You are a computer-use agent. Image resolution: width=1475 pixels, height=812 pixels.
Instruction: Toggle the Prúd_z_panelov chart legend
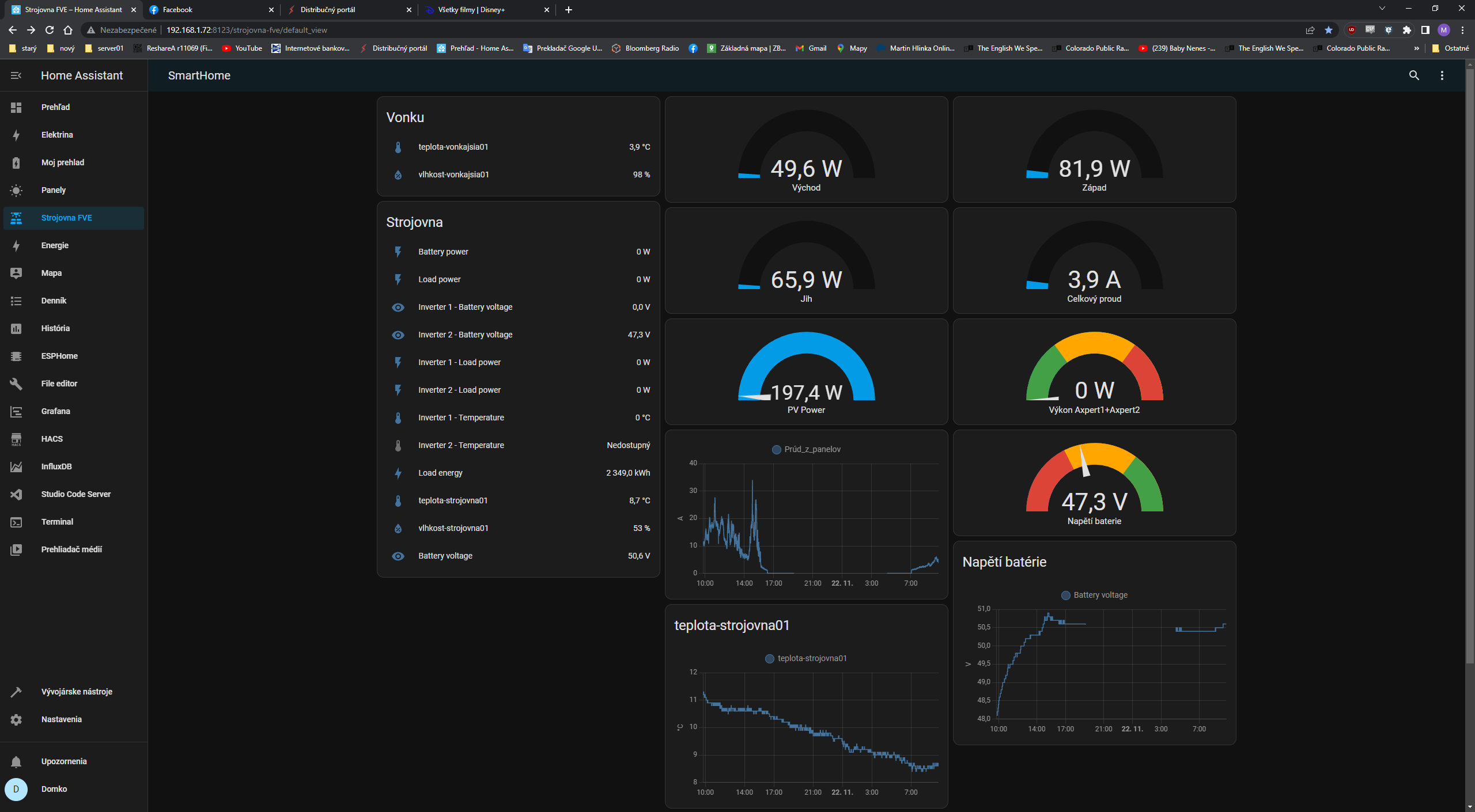click(x=806, y=449)
